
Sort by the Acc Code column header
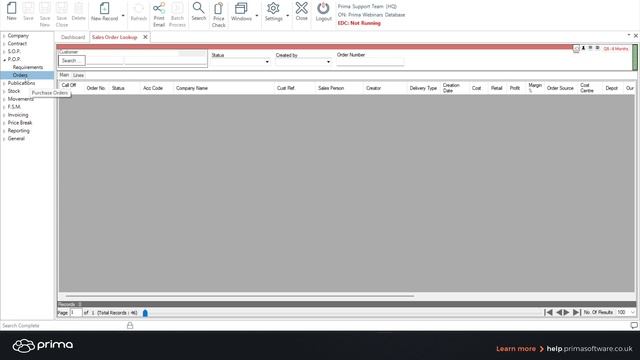point(153,88)
